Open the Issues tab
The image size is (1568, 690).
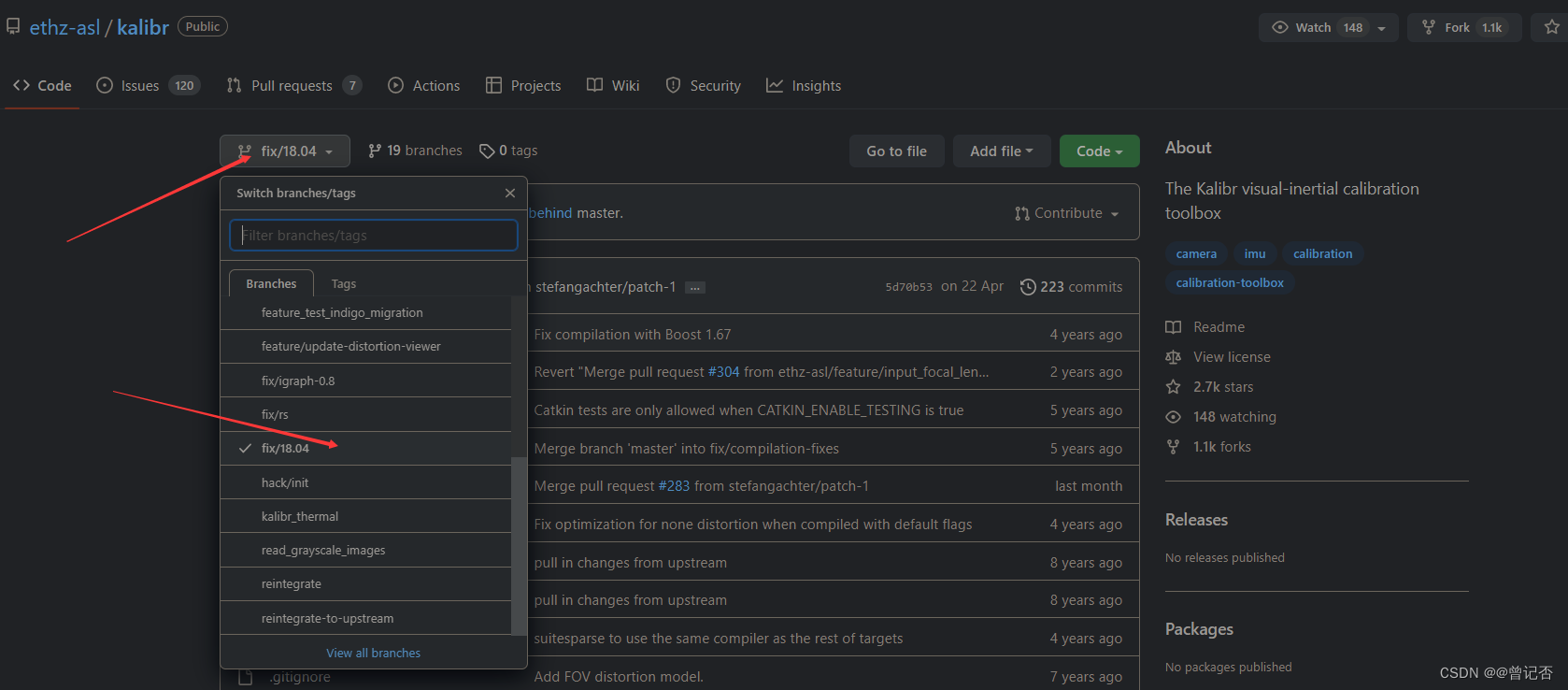click(x=148, y=85)
